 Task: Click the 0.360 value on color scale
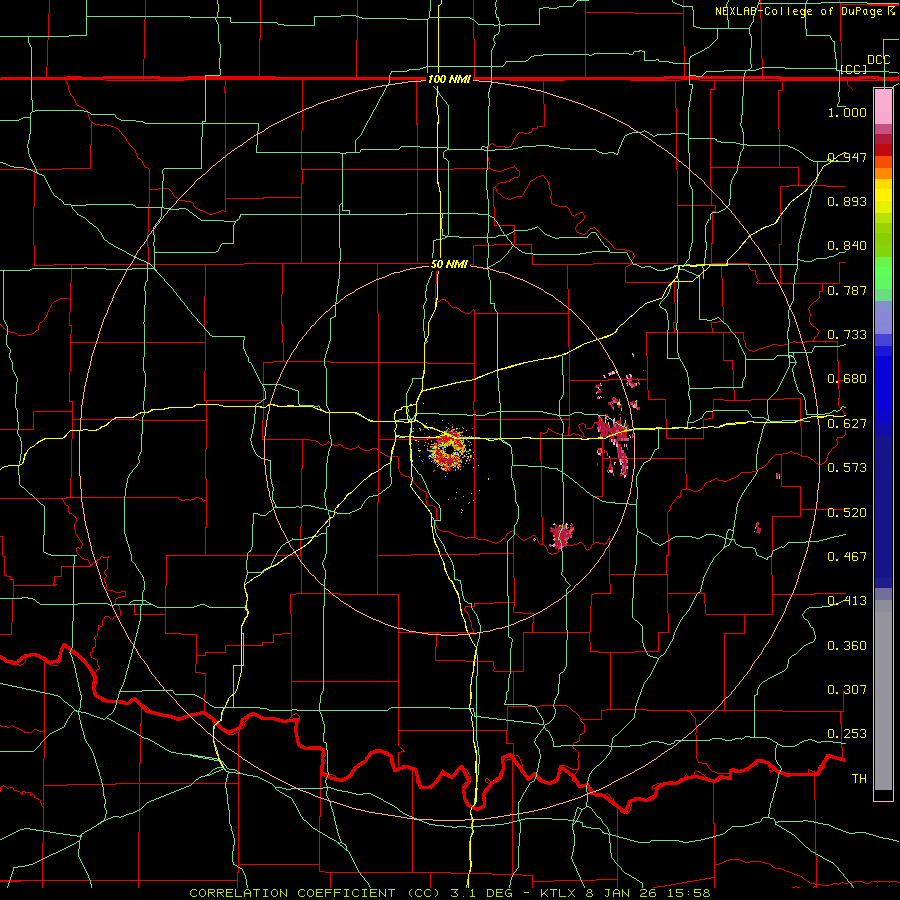pos(847,646)
